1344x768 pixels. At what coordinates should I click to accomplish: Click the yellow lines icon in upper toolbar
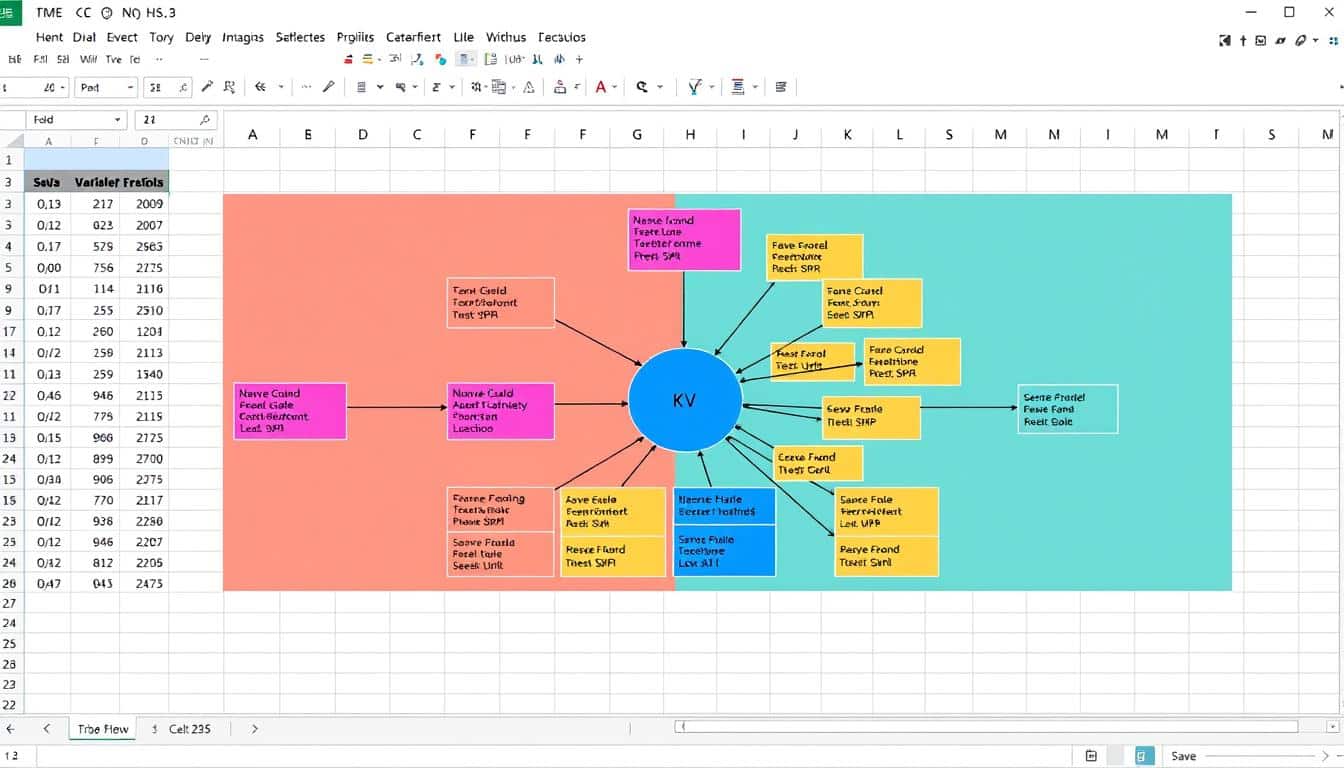tap(368, 60)
